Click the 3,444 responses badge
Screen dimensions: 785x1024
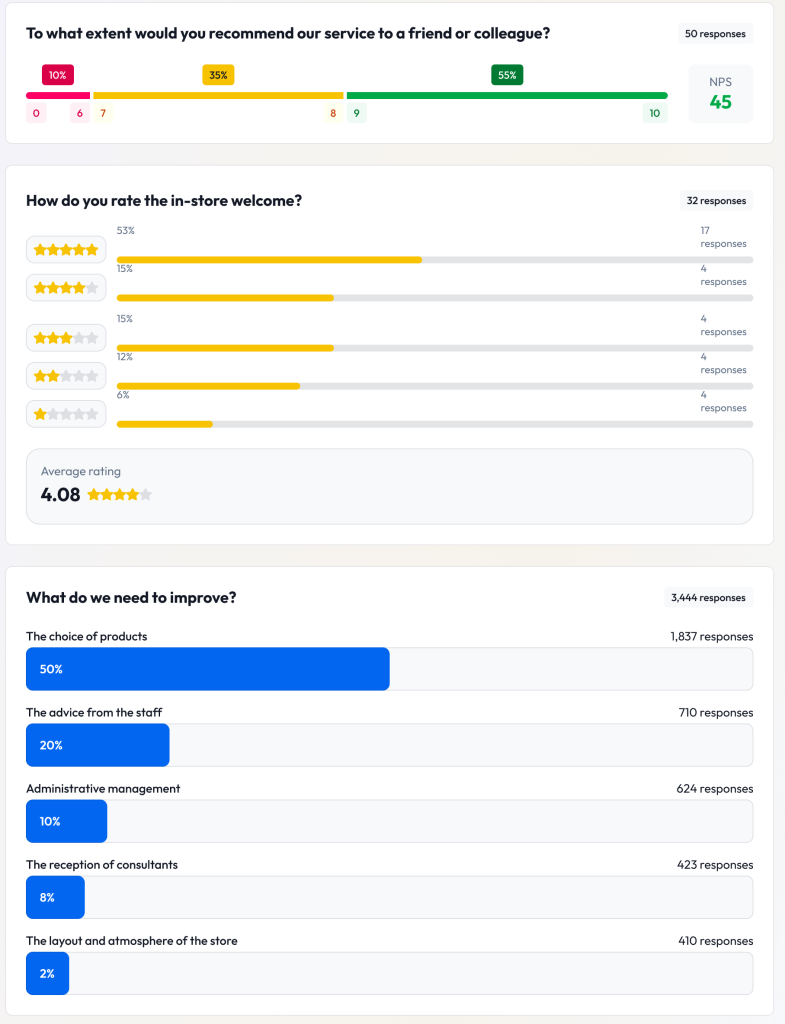point(708,597)
